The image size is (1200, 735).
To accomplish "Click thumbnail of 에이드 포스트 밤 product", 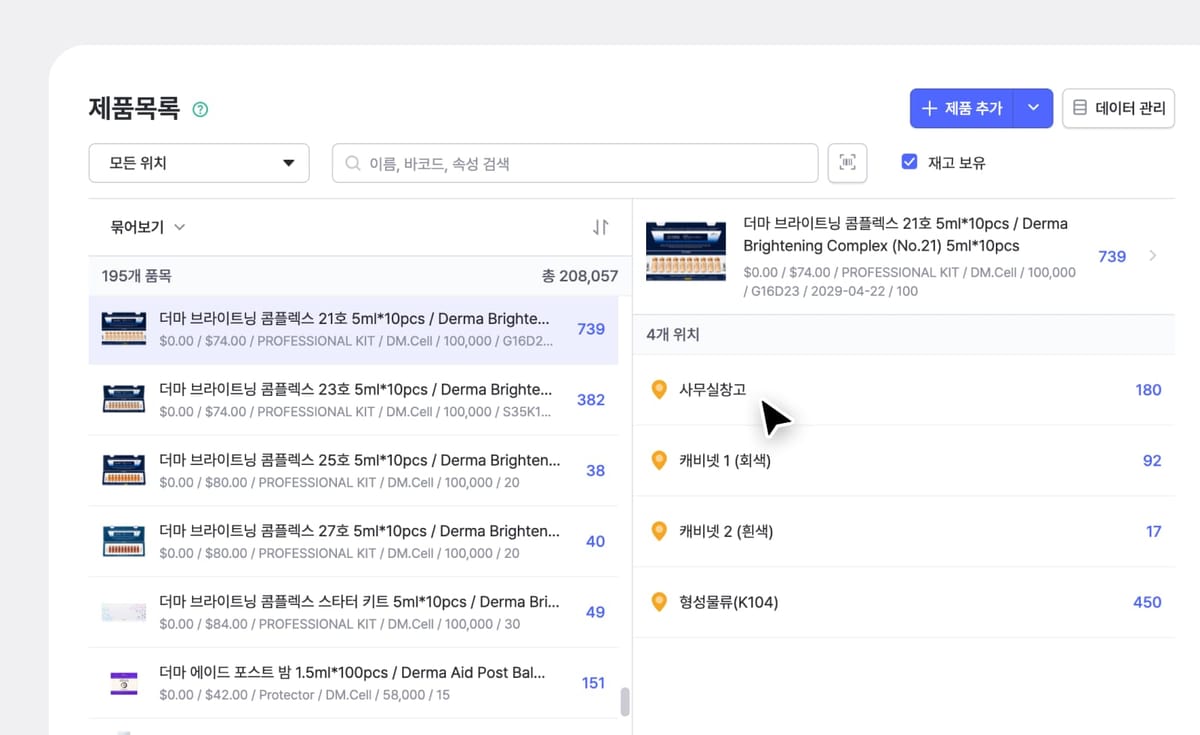I will tap(124, 683).
